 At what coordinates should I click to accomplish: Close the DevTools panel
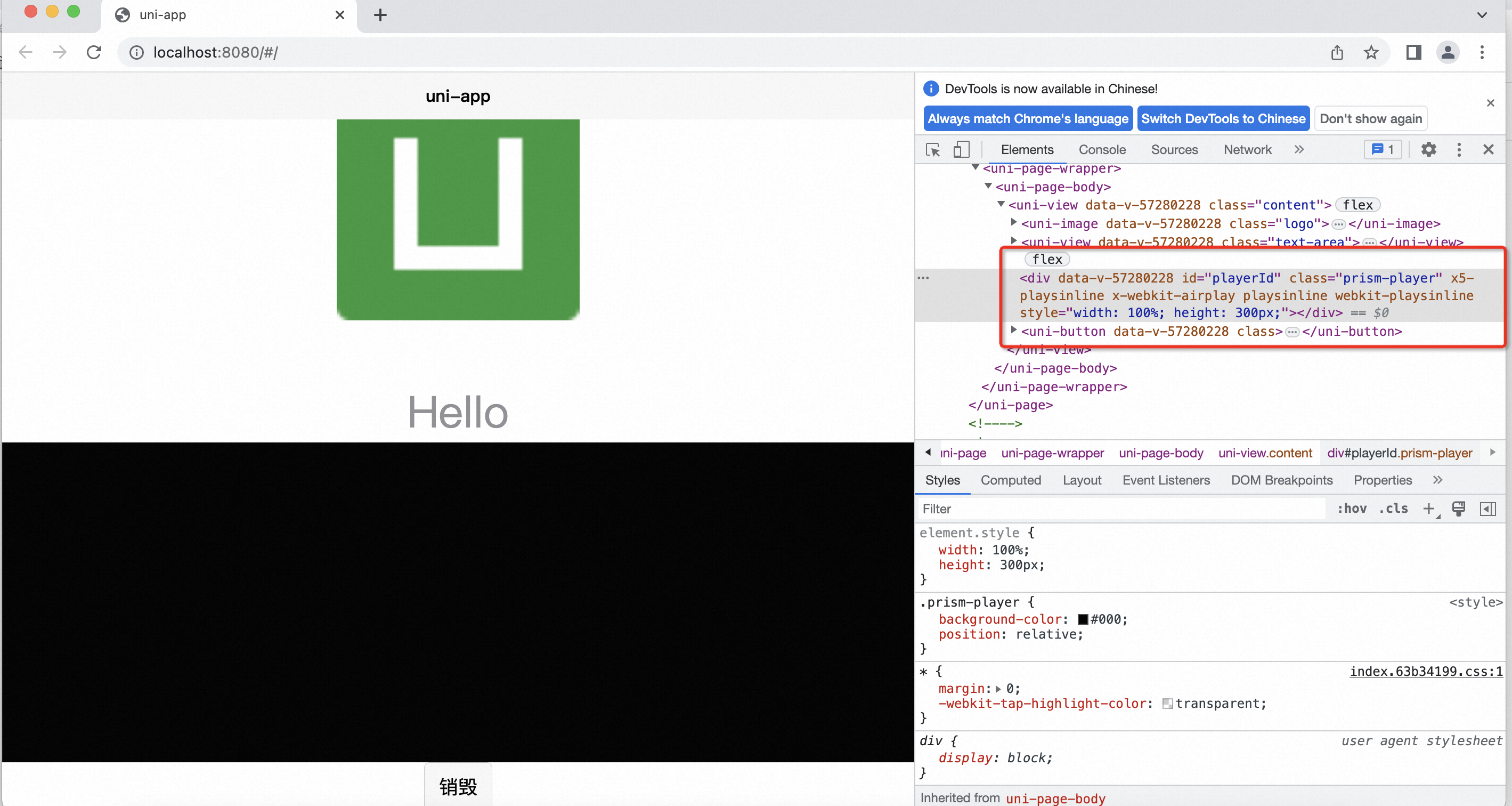(1488, 149)
